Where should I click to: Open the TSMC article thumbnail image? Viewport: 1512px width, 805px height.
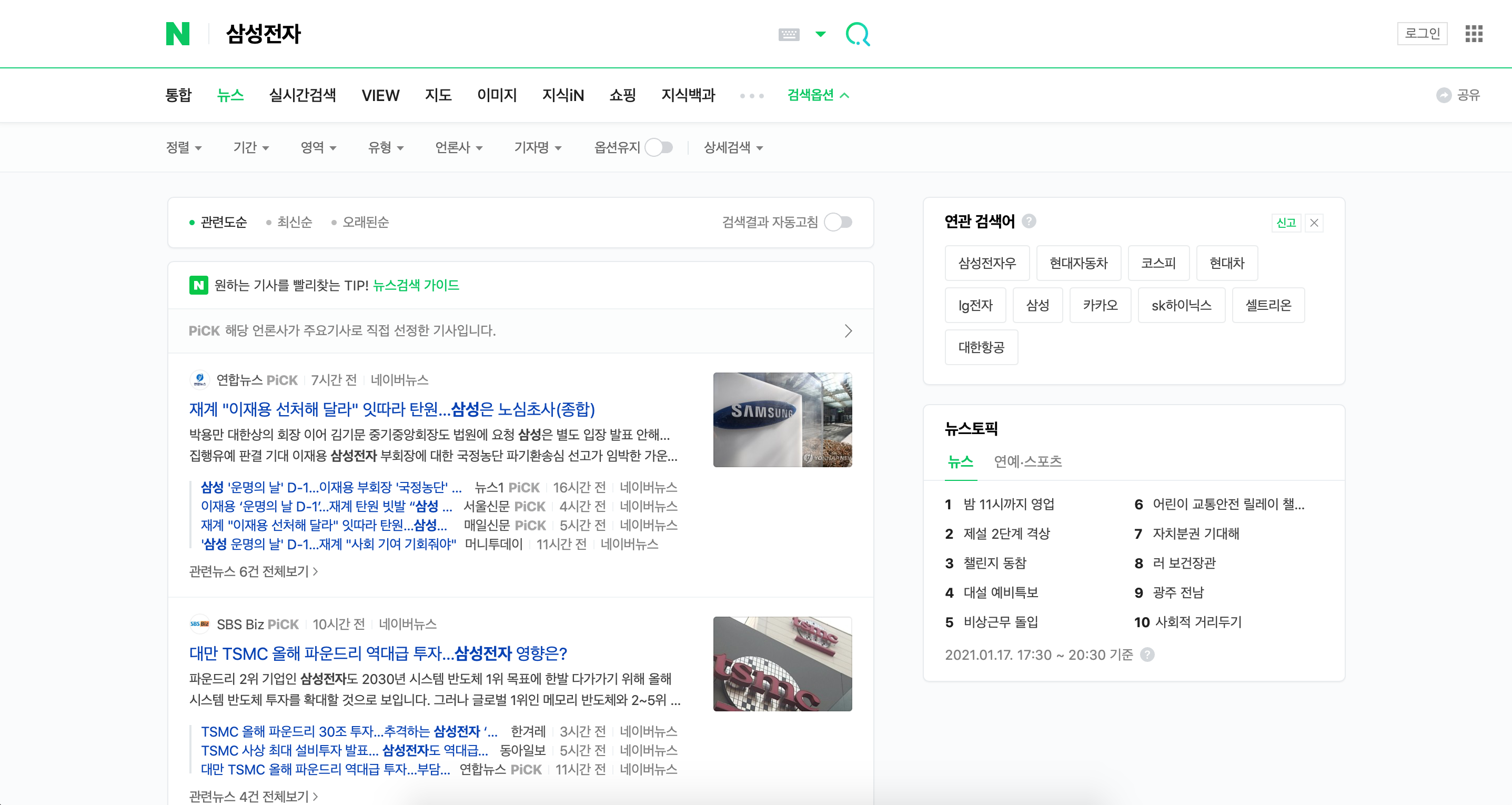click(x=782, y=663)
